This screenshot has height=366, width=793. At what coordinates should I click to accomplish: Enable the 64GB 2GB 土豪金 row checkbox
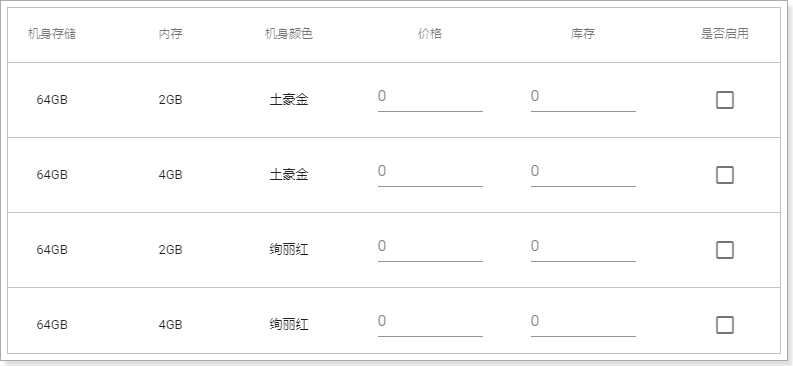[x=725, y=100]
